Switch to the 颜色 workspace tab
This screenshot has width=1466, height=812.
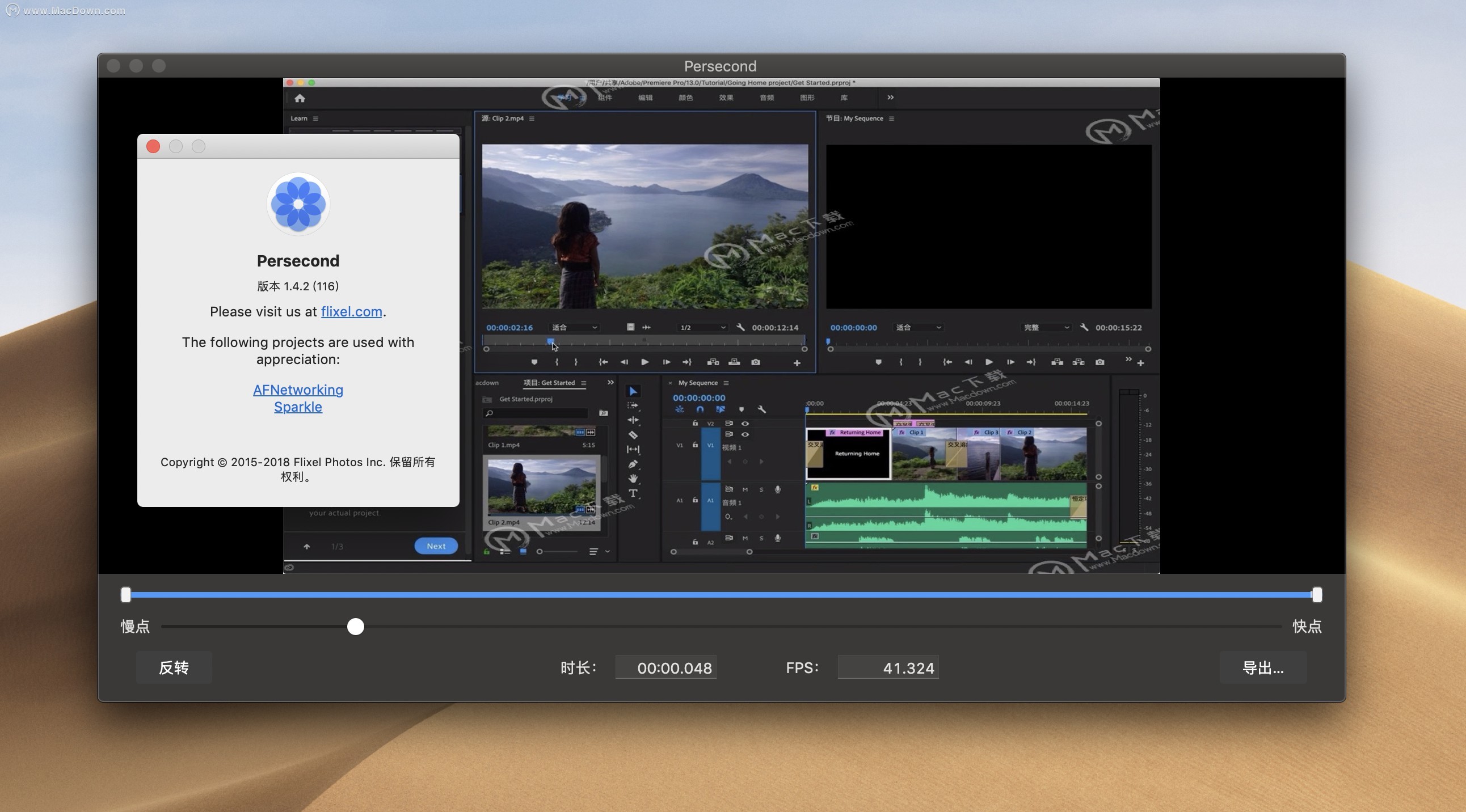pos(685,98)
